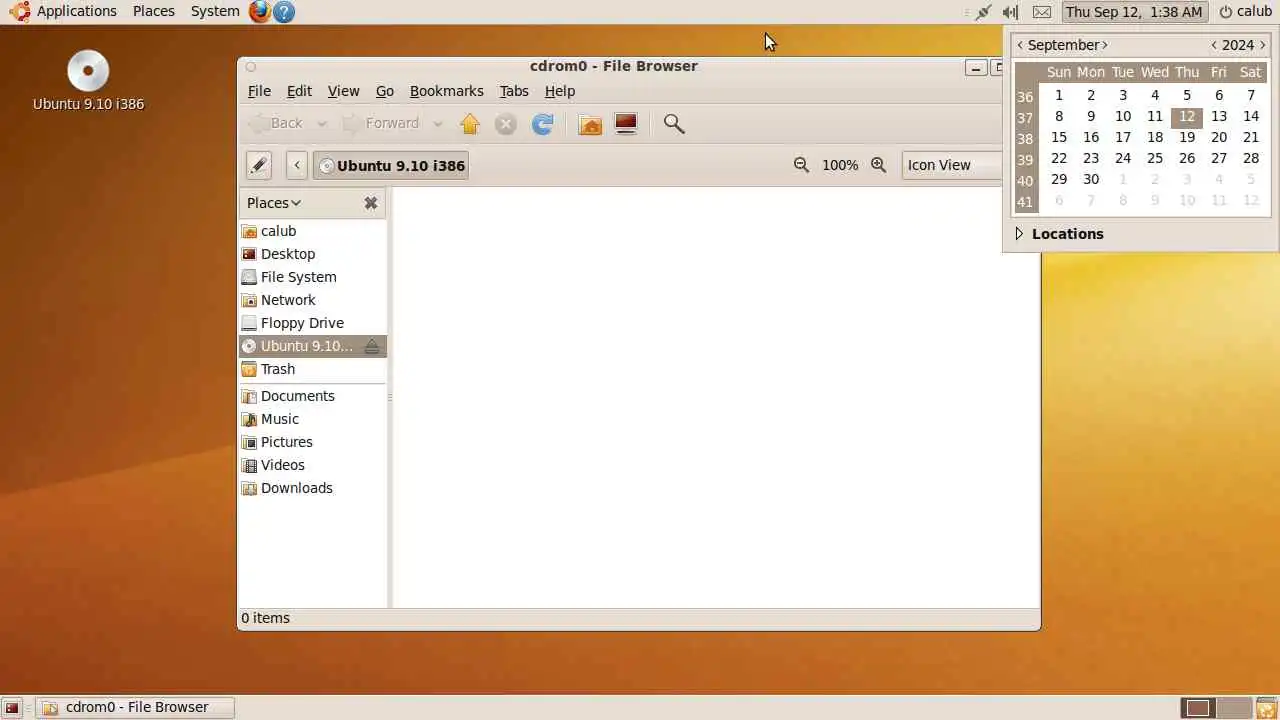
Task: Open the mail envelope indicator
Action: tap(1042, 12)
